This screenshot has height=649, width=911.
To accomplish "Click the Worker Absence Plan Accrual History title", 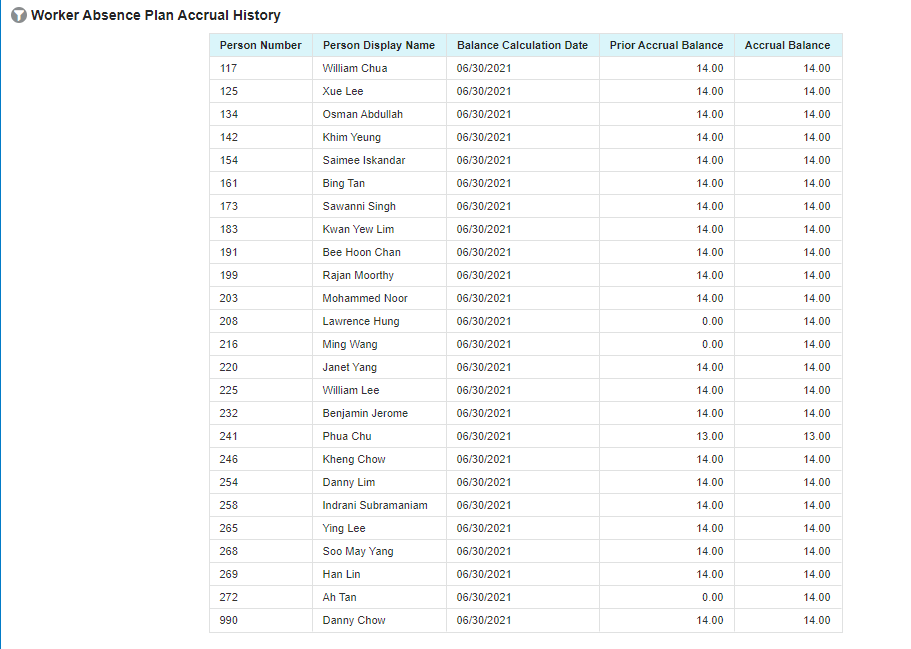I will pos(156,16).
